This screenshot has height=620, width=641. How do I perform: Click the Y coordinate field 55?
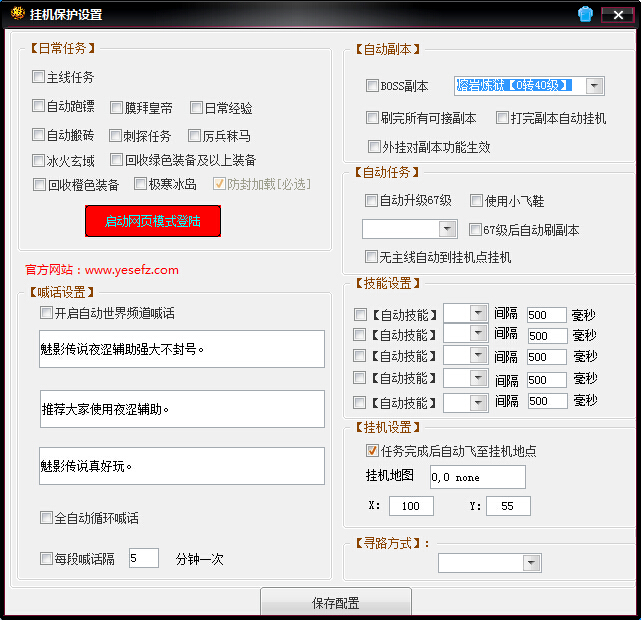pos(508,506)
